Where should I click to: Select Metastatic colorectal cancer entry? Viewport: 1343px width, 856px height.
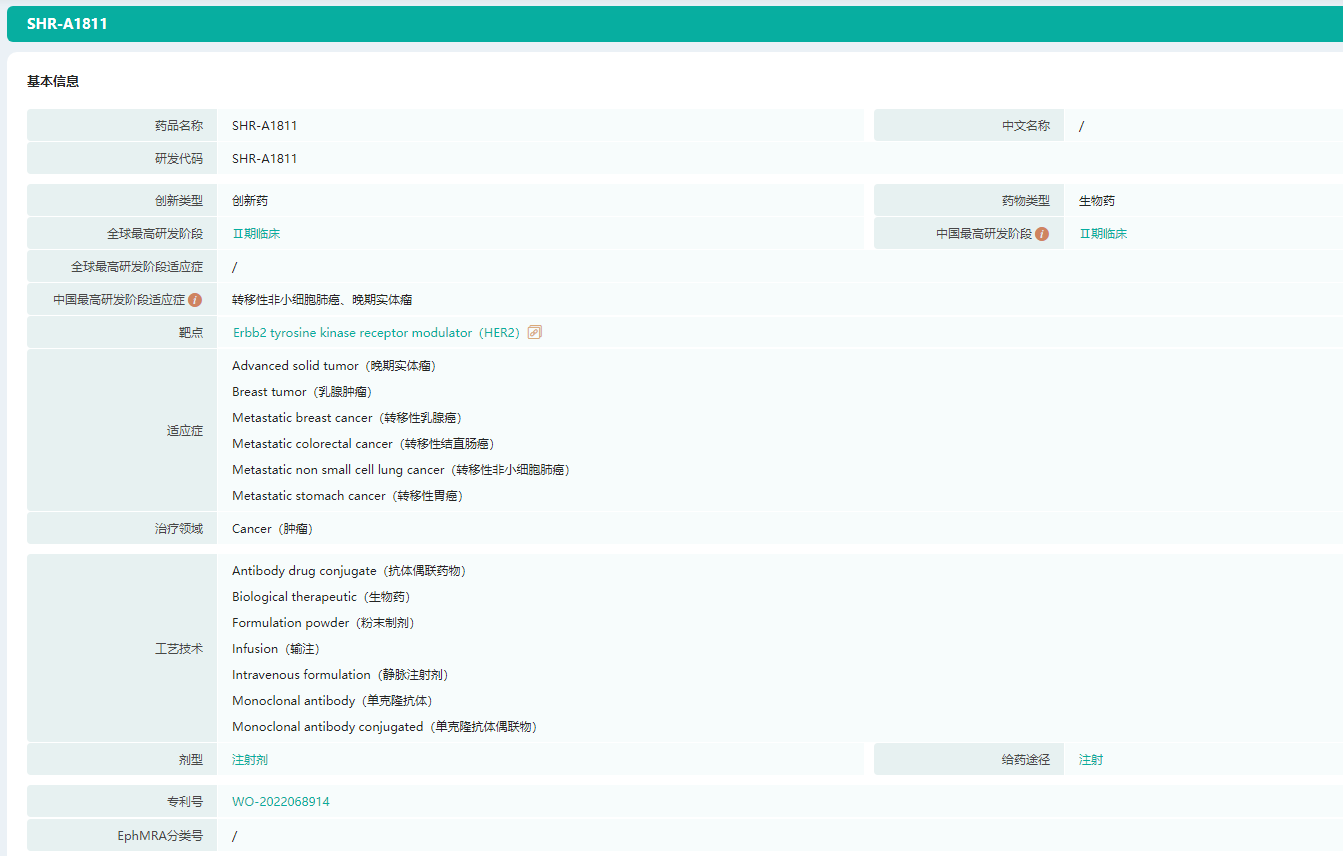[x=364, y=444]
